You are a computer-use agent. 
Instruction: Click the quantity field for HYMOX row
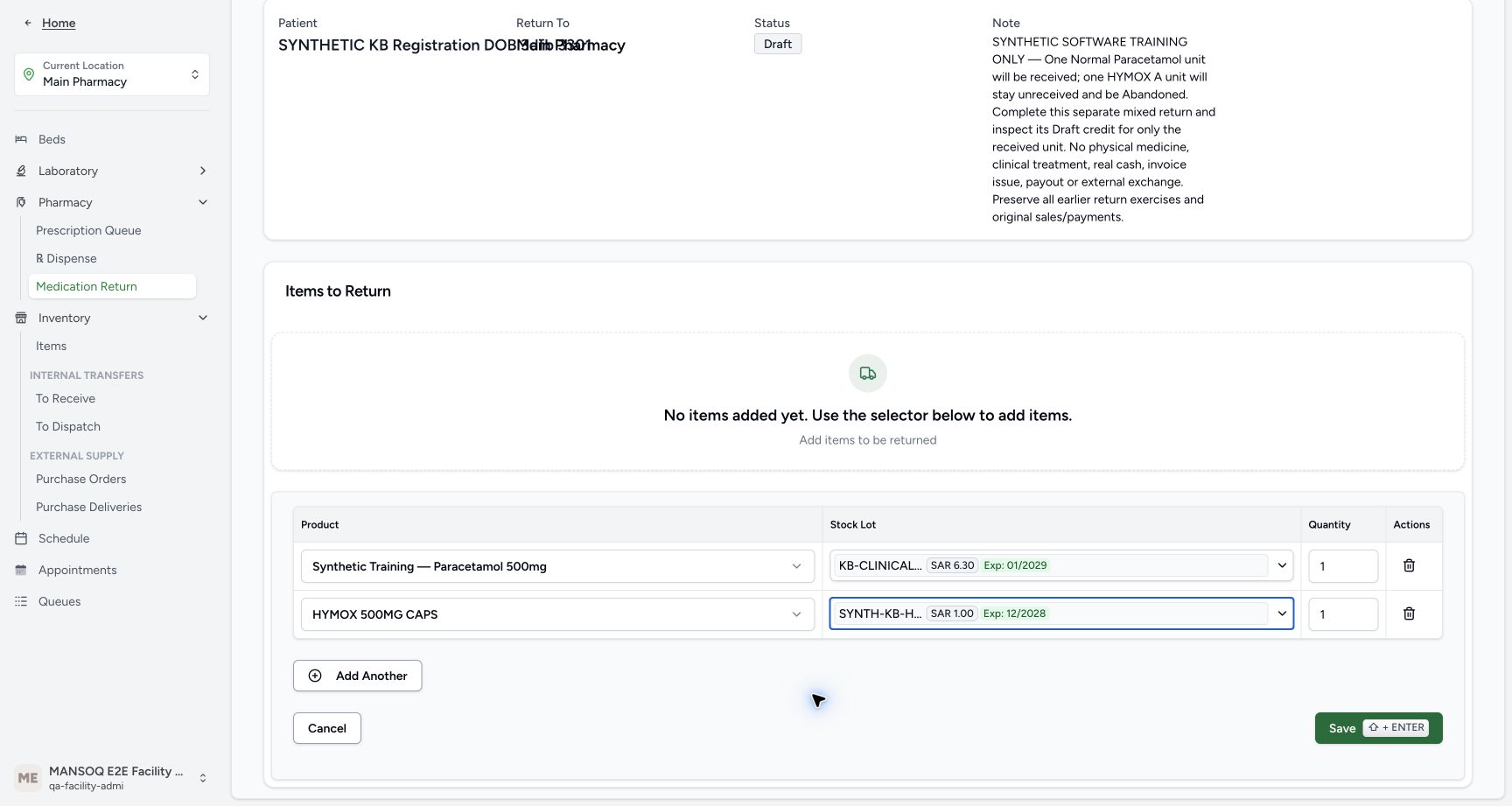click(1343, 614)
